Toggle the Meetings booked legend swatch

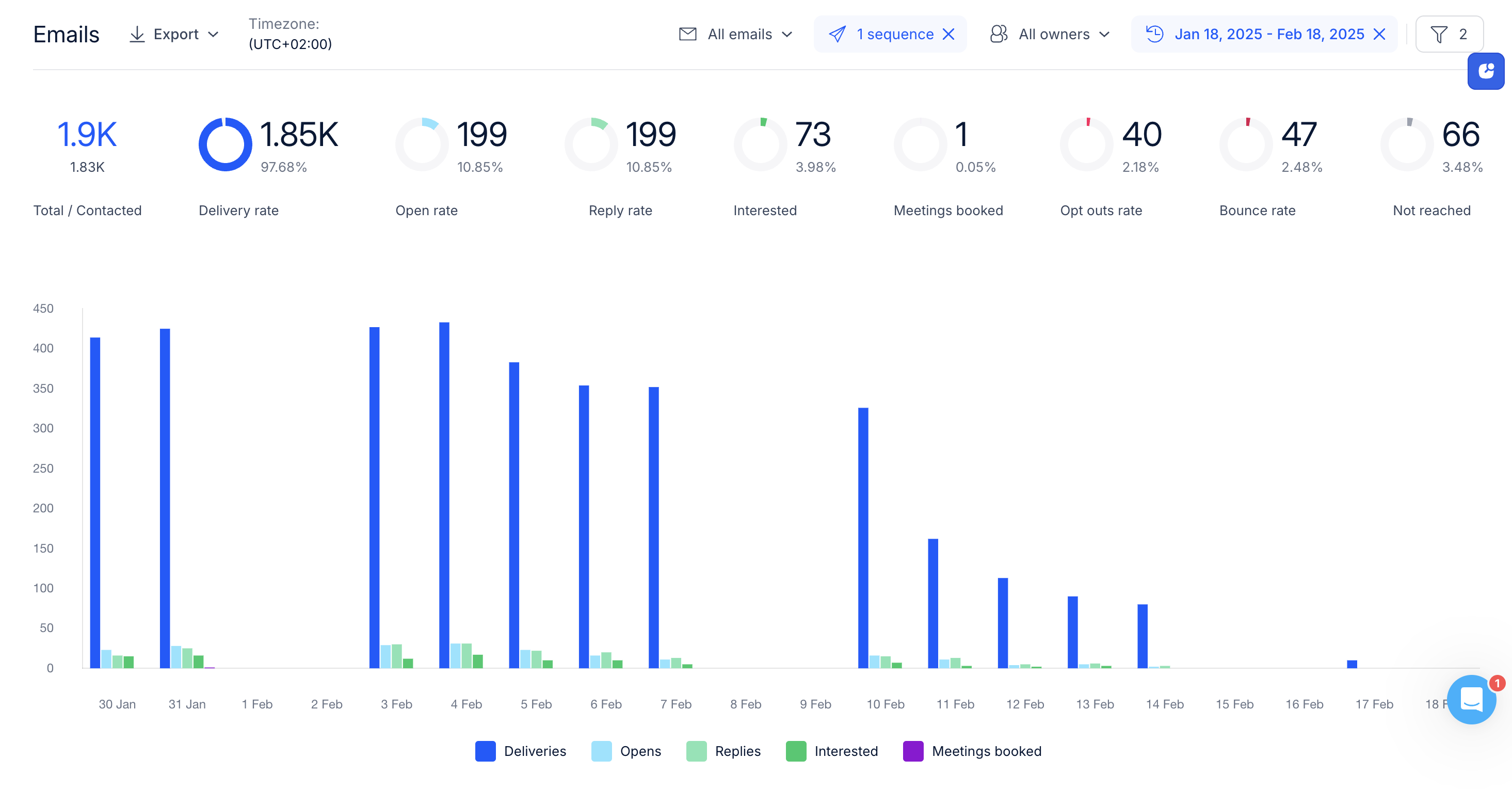tap(913, 751)
